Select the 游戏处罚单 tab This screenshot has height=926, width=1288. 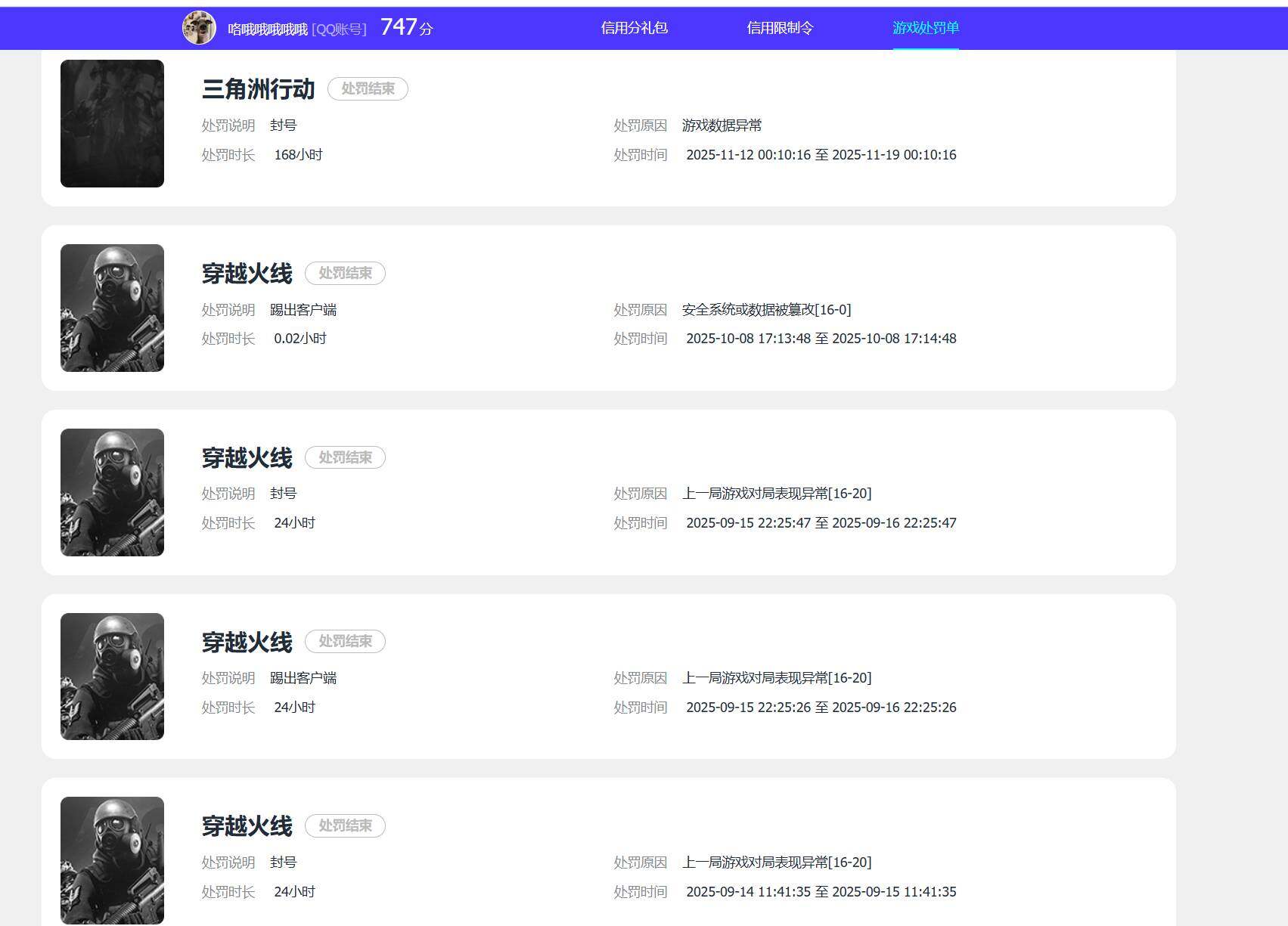[x=926, y=28]
